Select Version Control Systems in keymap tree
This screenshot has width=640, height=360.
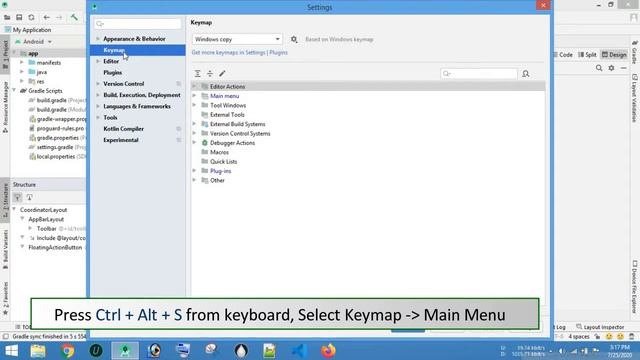tap(240, 133)
